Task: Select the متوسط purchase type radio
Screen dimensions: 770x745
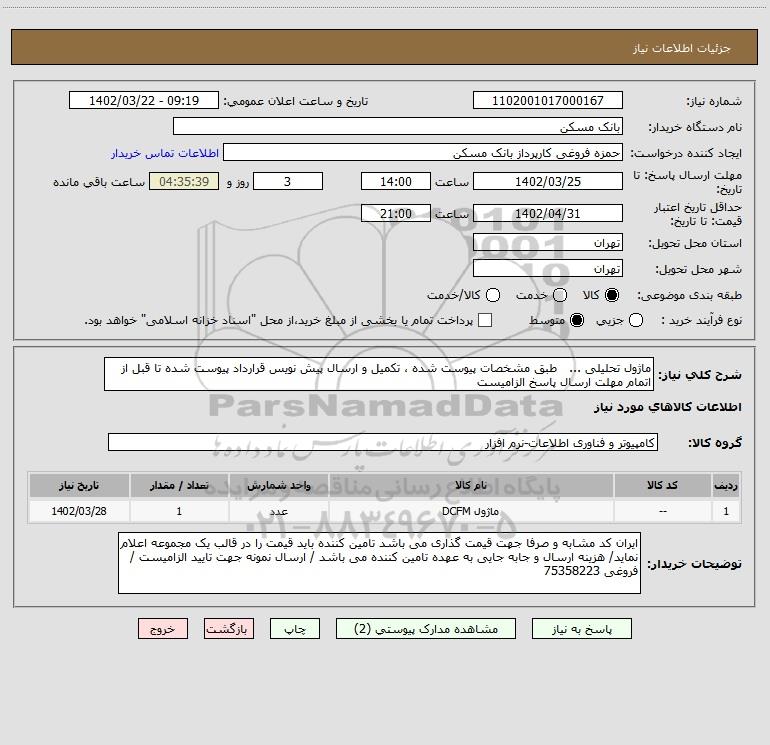Action: tap(577, 321)
